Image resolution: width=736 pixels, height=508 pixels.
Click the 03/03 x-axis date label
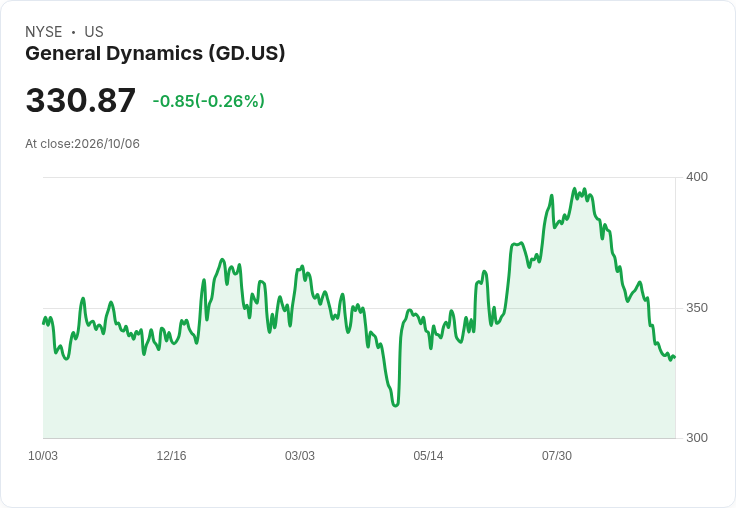pos(300,456)
